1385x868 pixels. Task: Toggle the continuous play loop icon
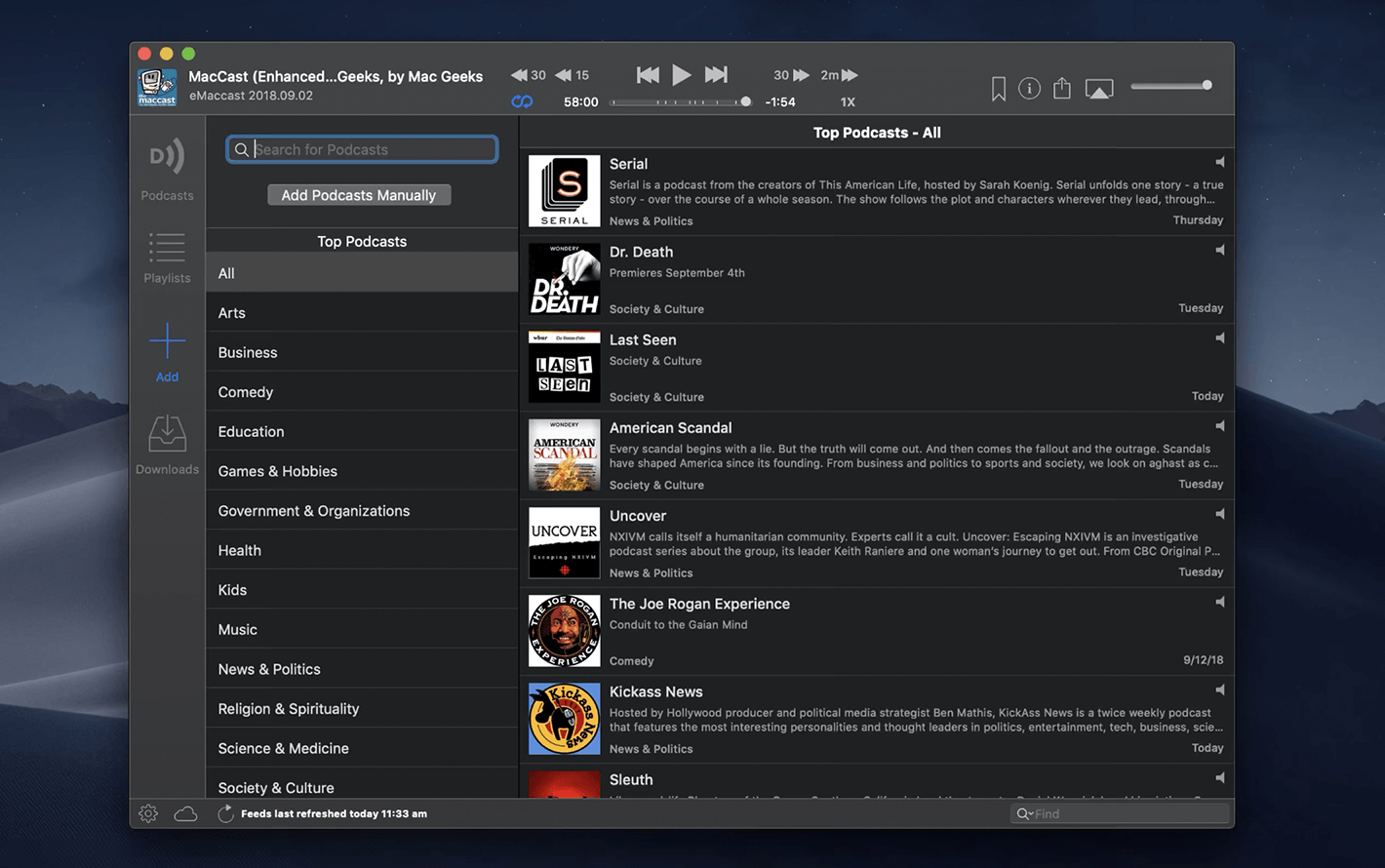click(x=522, y=101)
